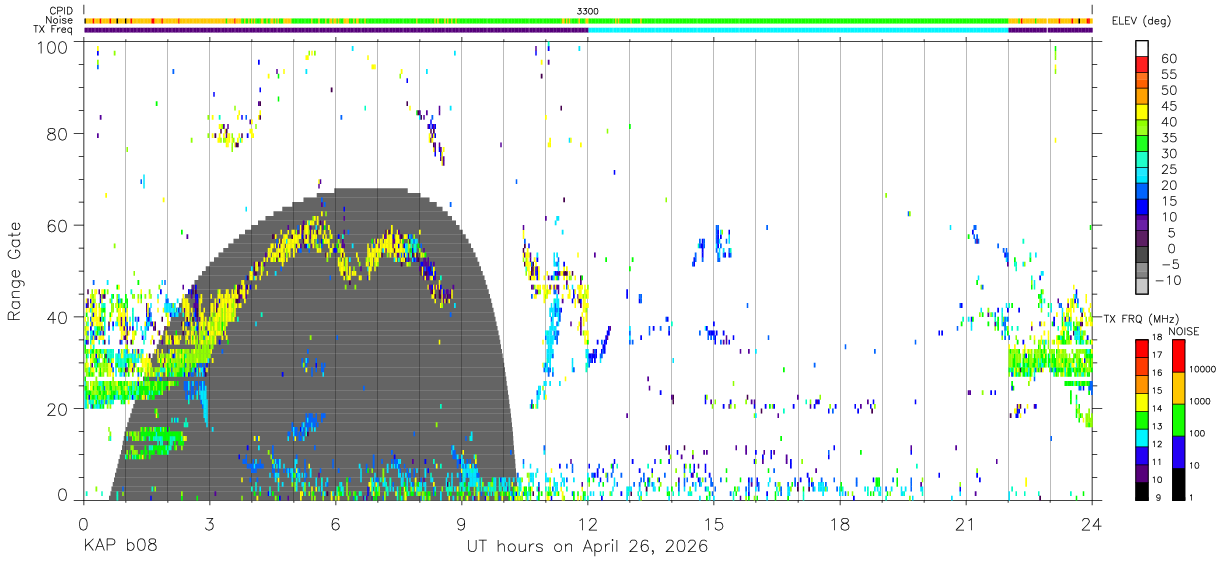Viewport: 1228px width, 567px height.
Task: Click the "ELEV (deg)" legend title
Action: click(x=1141, y=21)
